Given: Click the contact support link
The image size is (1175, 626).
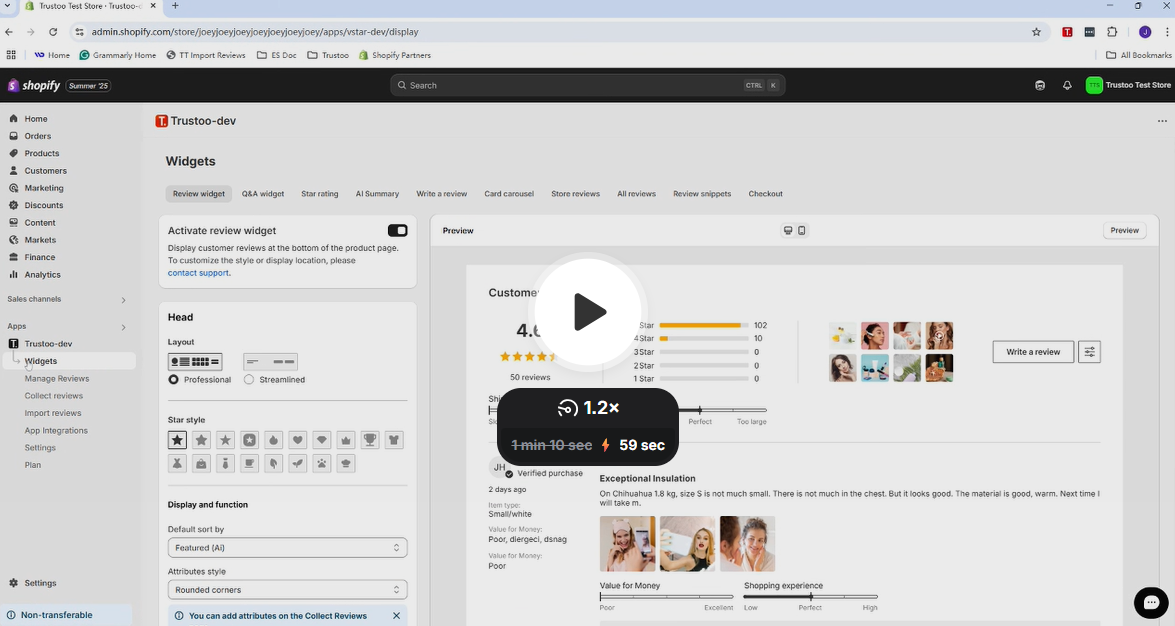Looking at the screenshot, I should pos(198,273).
